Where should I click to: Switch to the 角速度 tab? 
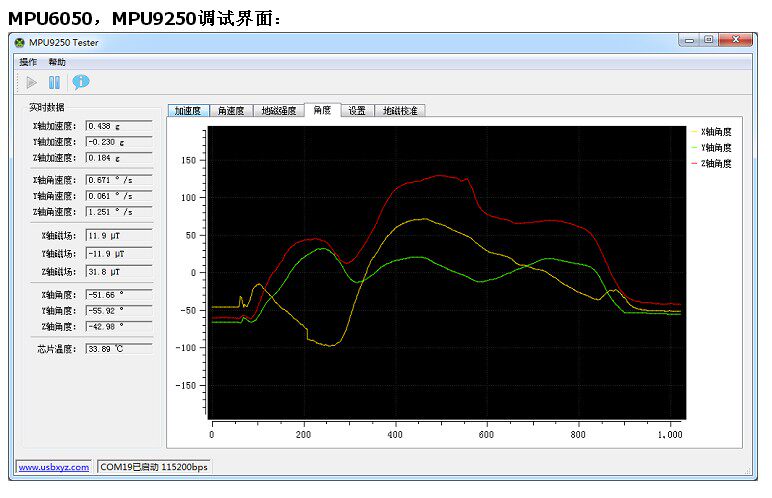pyautogui.click(x=231, y=110)
